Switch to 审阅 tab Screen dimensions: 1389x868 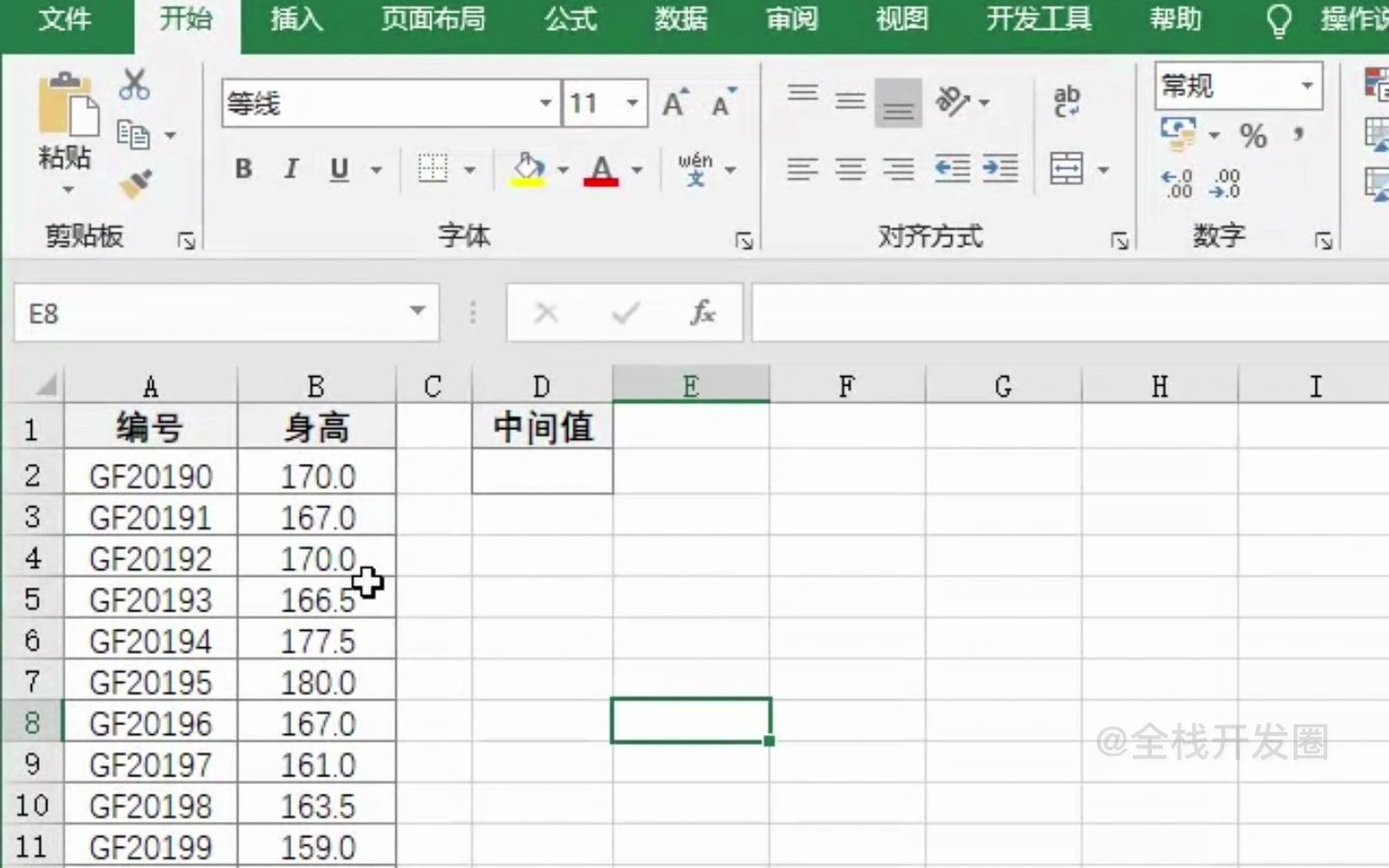(792, 19)
